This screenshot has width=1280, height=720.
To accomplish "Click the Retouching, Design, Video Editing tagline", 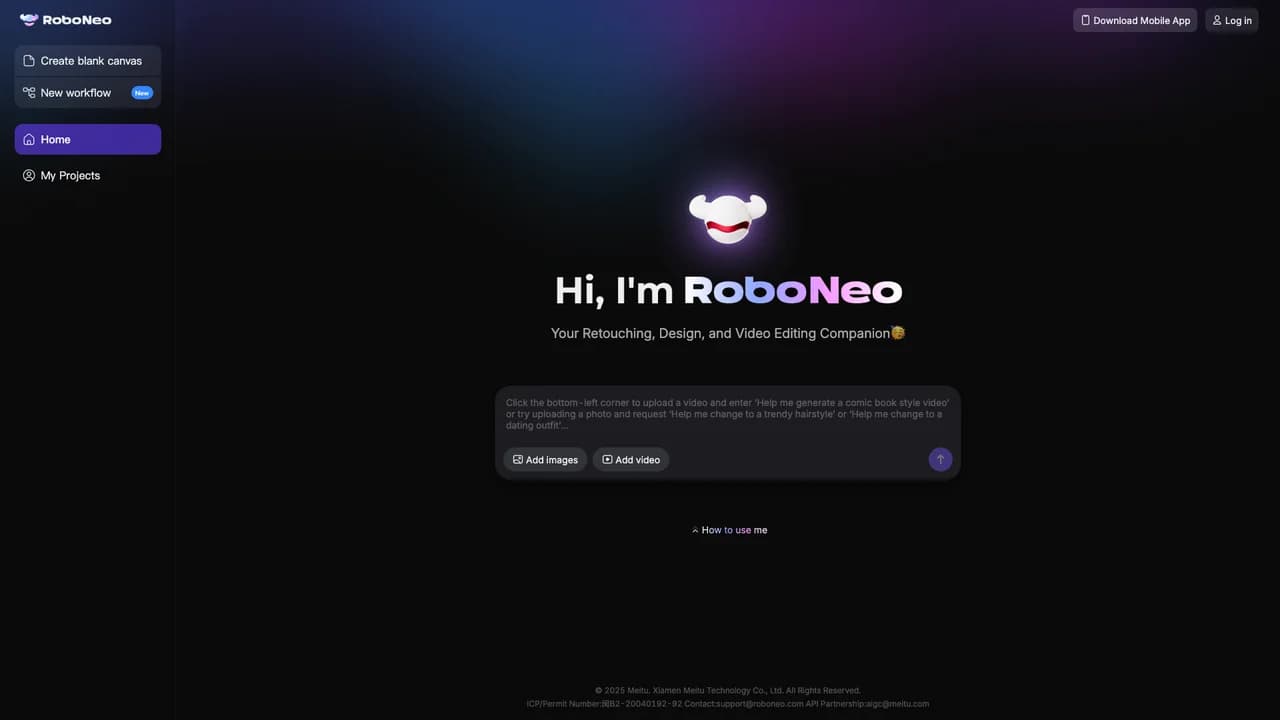I will tap(728, 333).
